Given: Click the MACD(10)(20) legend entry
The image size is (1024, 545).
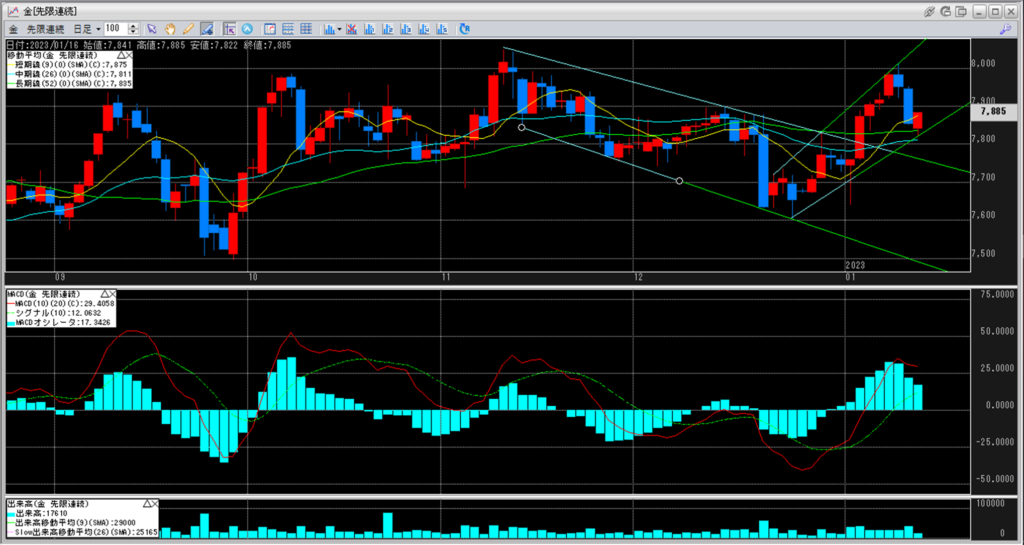Looking at the screenshot, I should click(61, 304).
